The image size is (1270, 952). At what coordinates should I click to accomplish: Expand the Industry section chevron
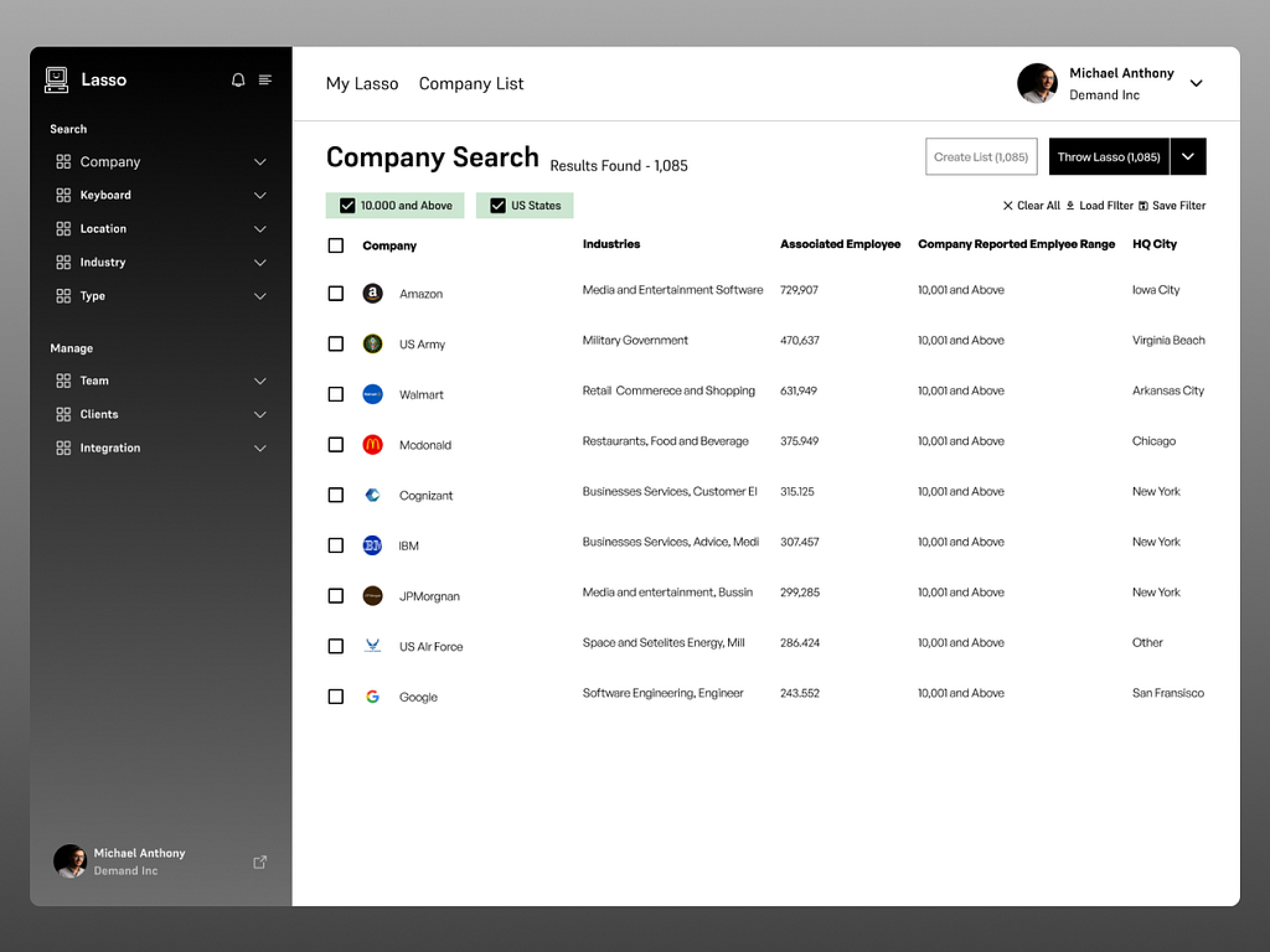tap(260, 263)
